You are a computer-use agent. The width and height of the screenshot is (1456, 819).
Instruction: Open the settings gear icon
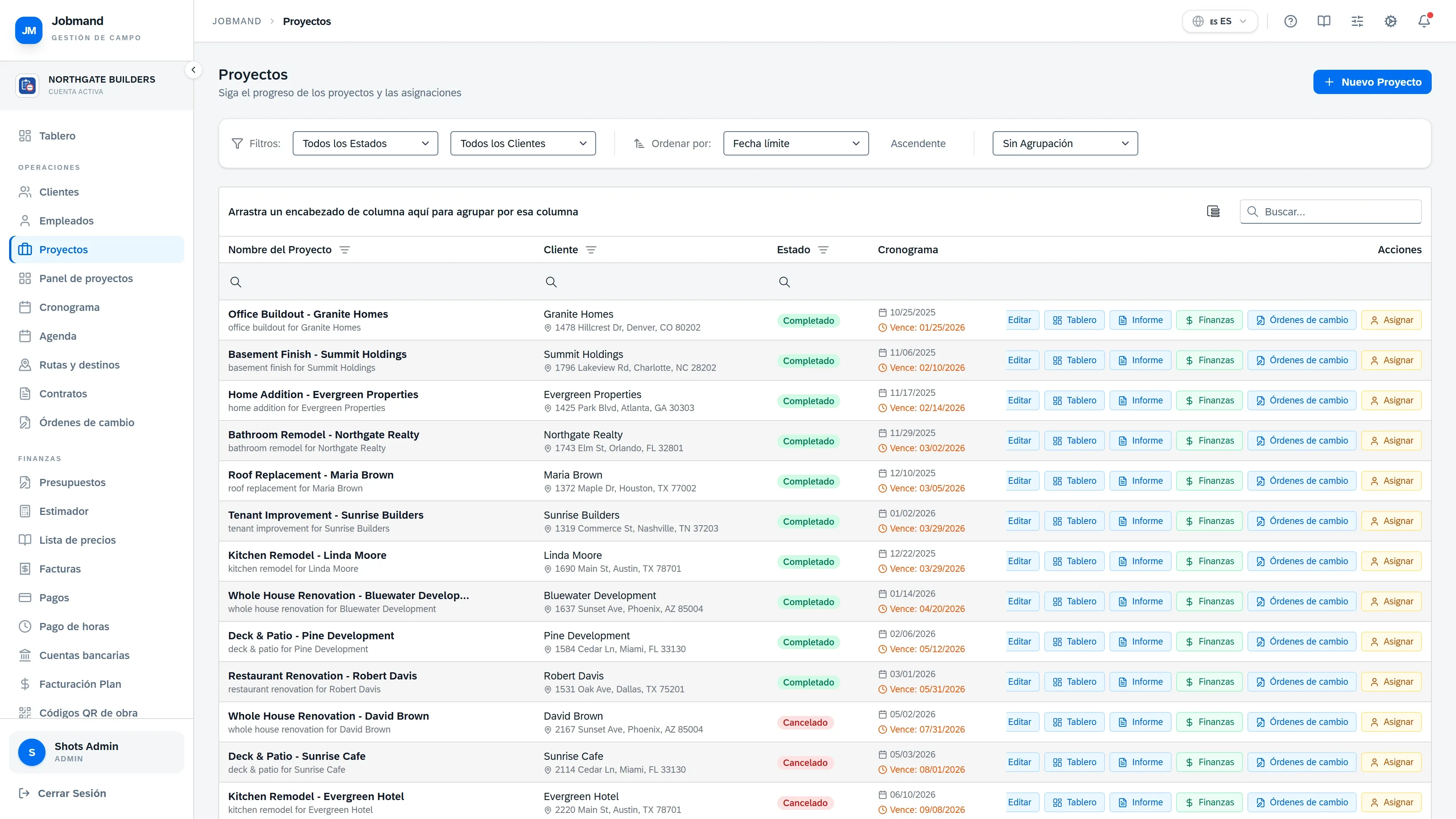(1390, 22)
